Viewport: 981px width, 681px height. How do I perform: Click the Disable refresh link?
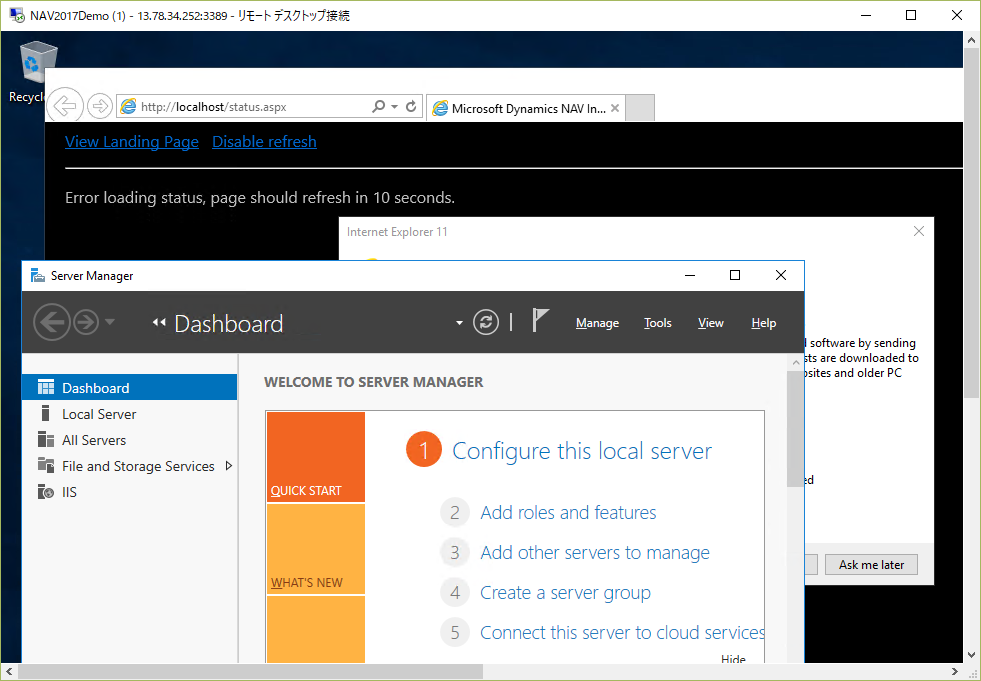264,141
